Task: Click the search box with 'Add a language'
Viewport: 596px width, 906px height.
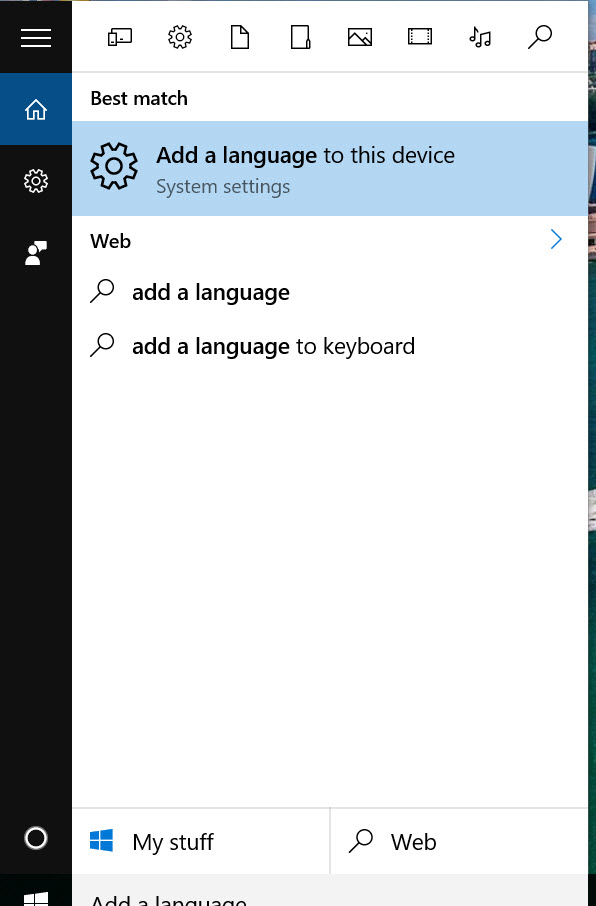Action: (x=330, y=891)
